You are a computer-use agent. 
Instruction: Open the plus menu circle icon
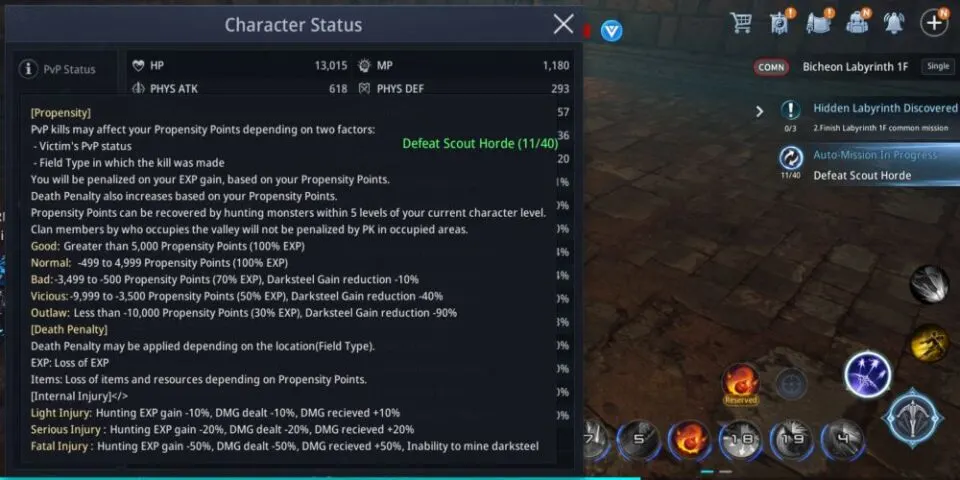[x=934, y=23]
